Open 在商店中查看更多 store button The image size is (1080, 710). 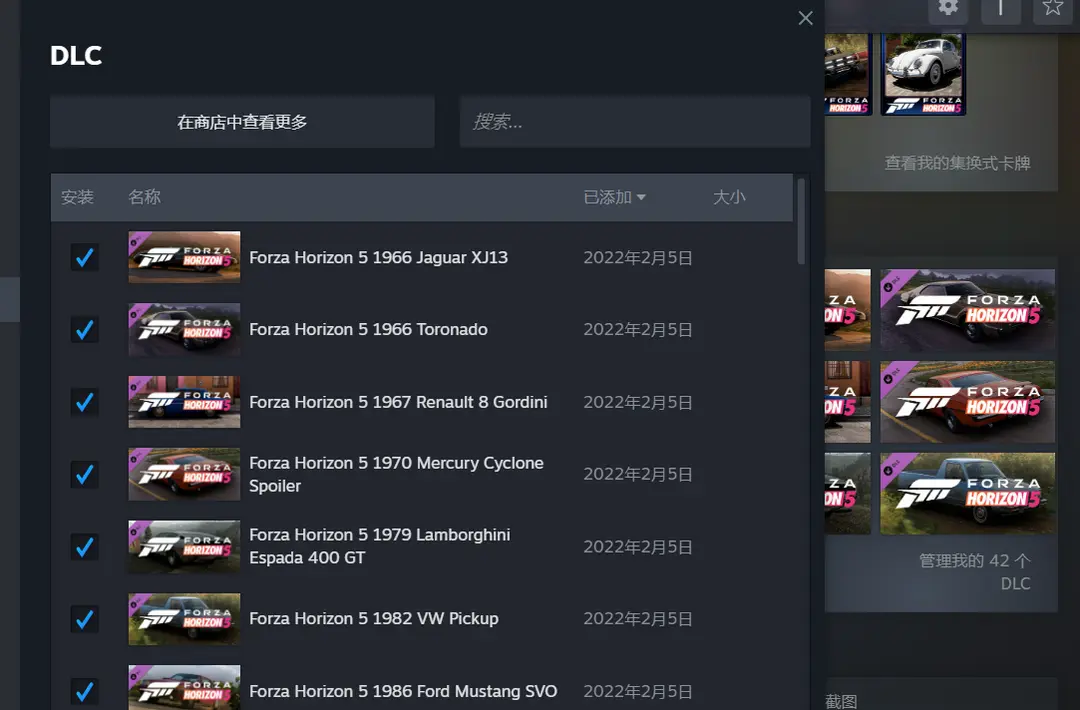click(x=242, y=122)
